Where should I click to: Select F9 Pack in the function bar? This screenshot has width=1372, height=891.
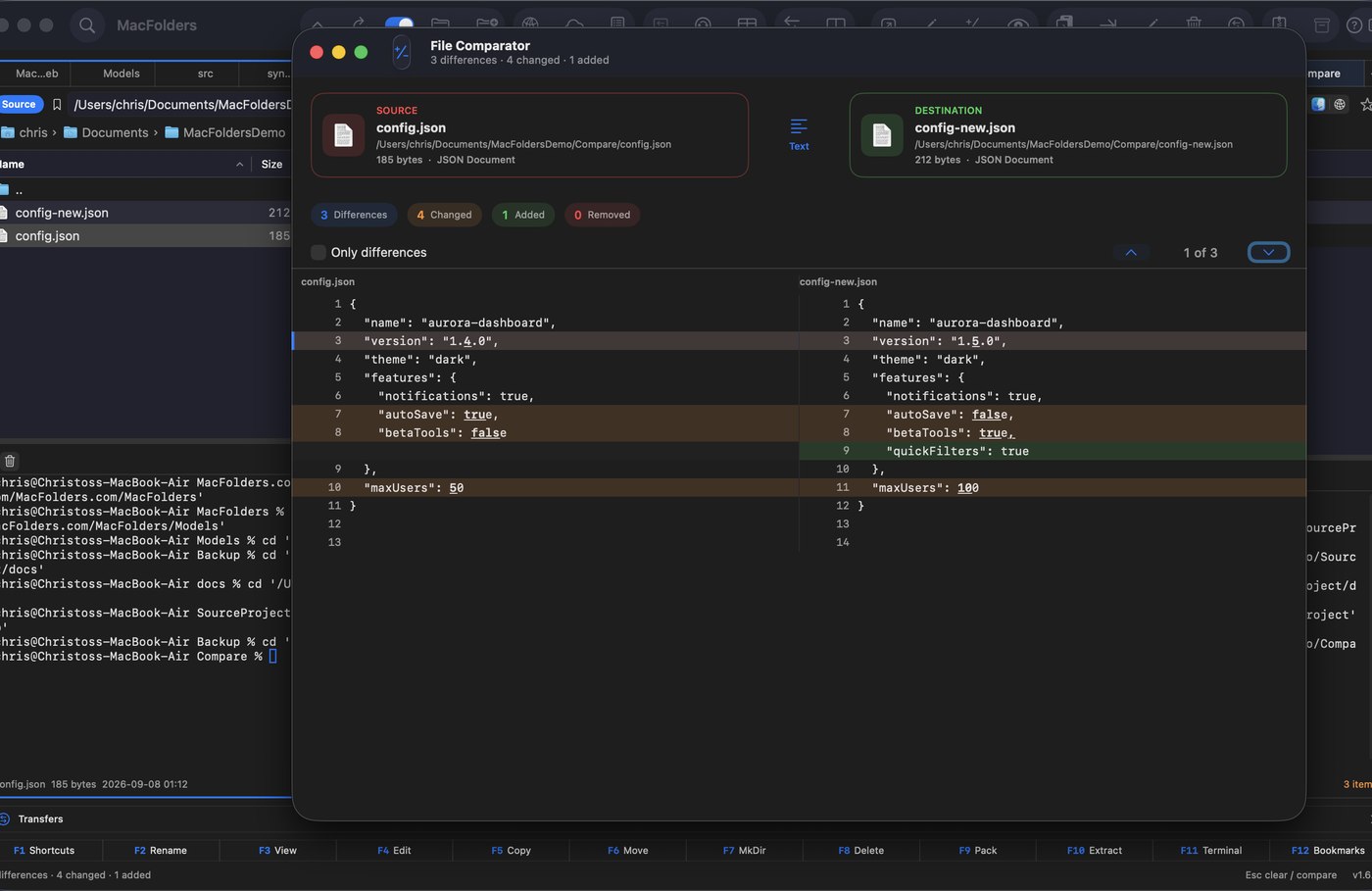pyautogui.click(x=978, y=850)
